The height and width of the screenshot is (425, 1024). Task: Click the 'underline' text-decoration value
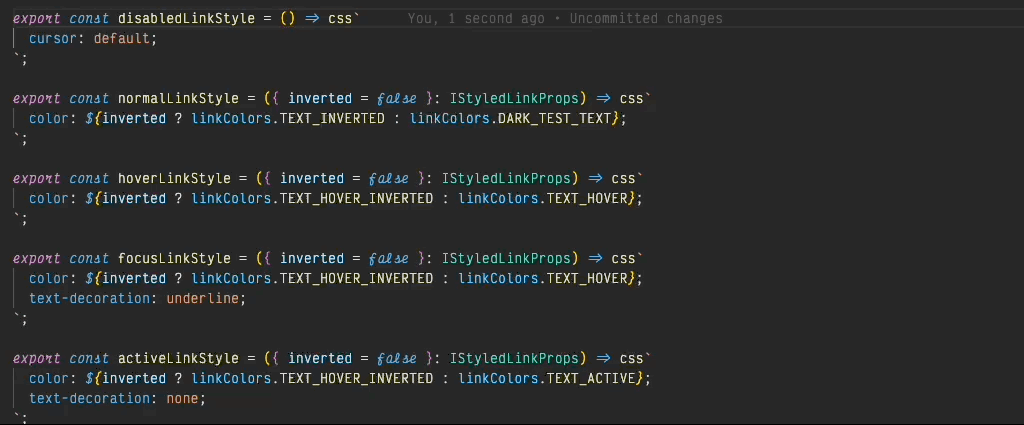coord(202,298)
